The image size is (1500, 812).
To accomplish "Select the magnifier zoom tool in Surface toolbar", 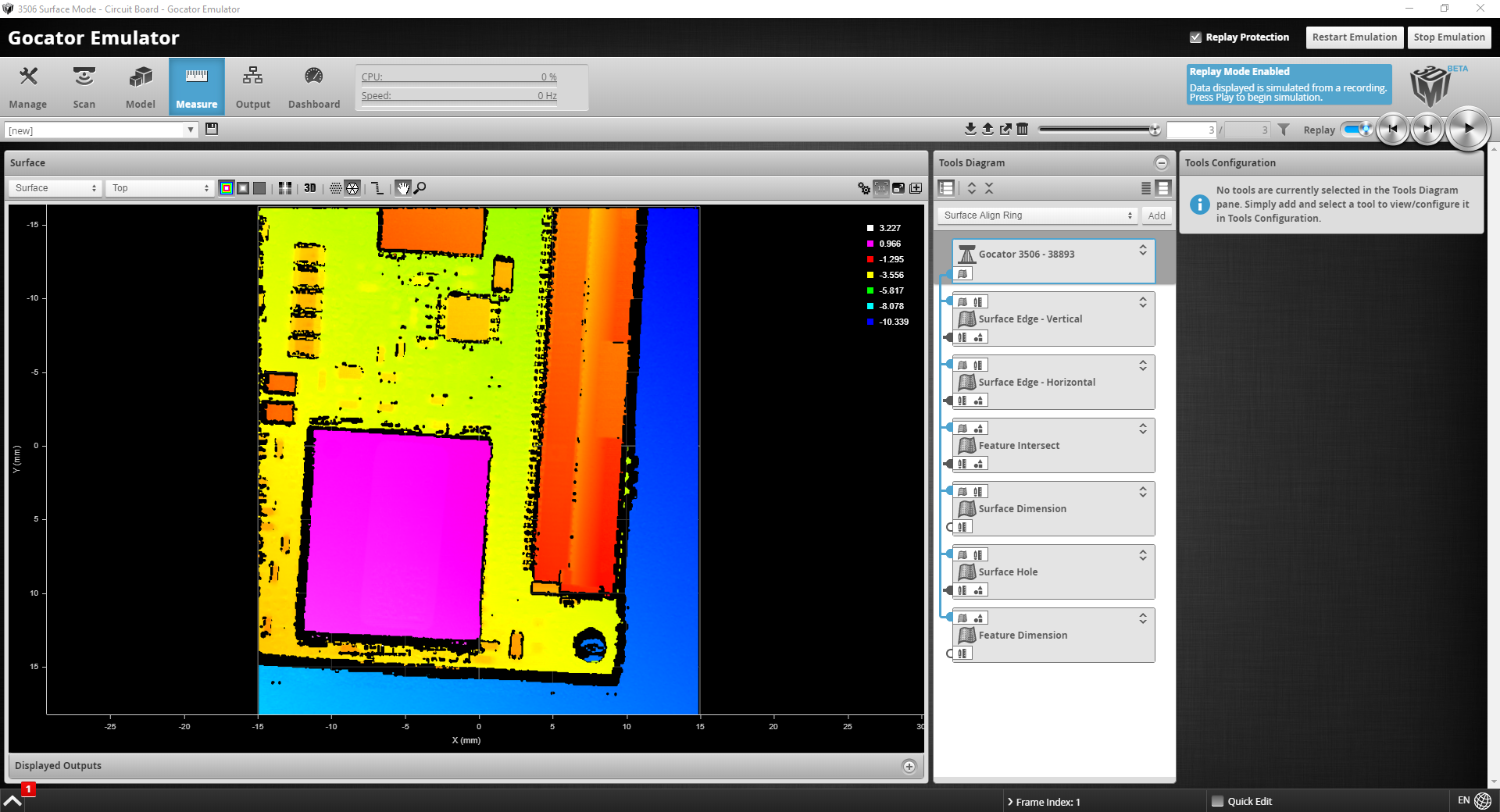I will 420,188.
